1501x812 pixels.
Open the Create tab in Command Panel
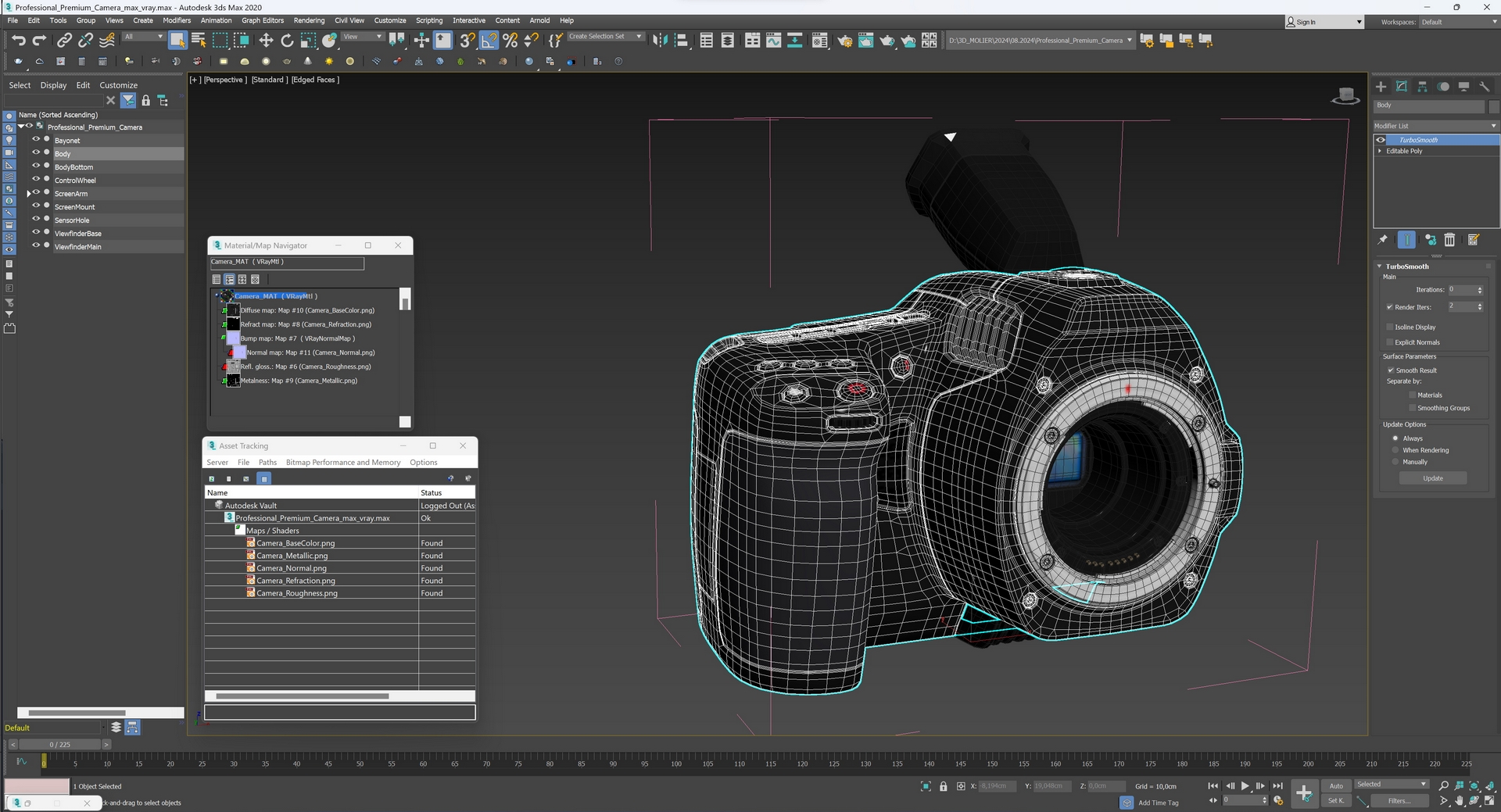pyautogui.click(x=1381, y=87)
